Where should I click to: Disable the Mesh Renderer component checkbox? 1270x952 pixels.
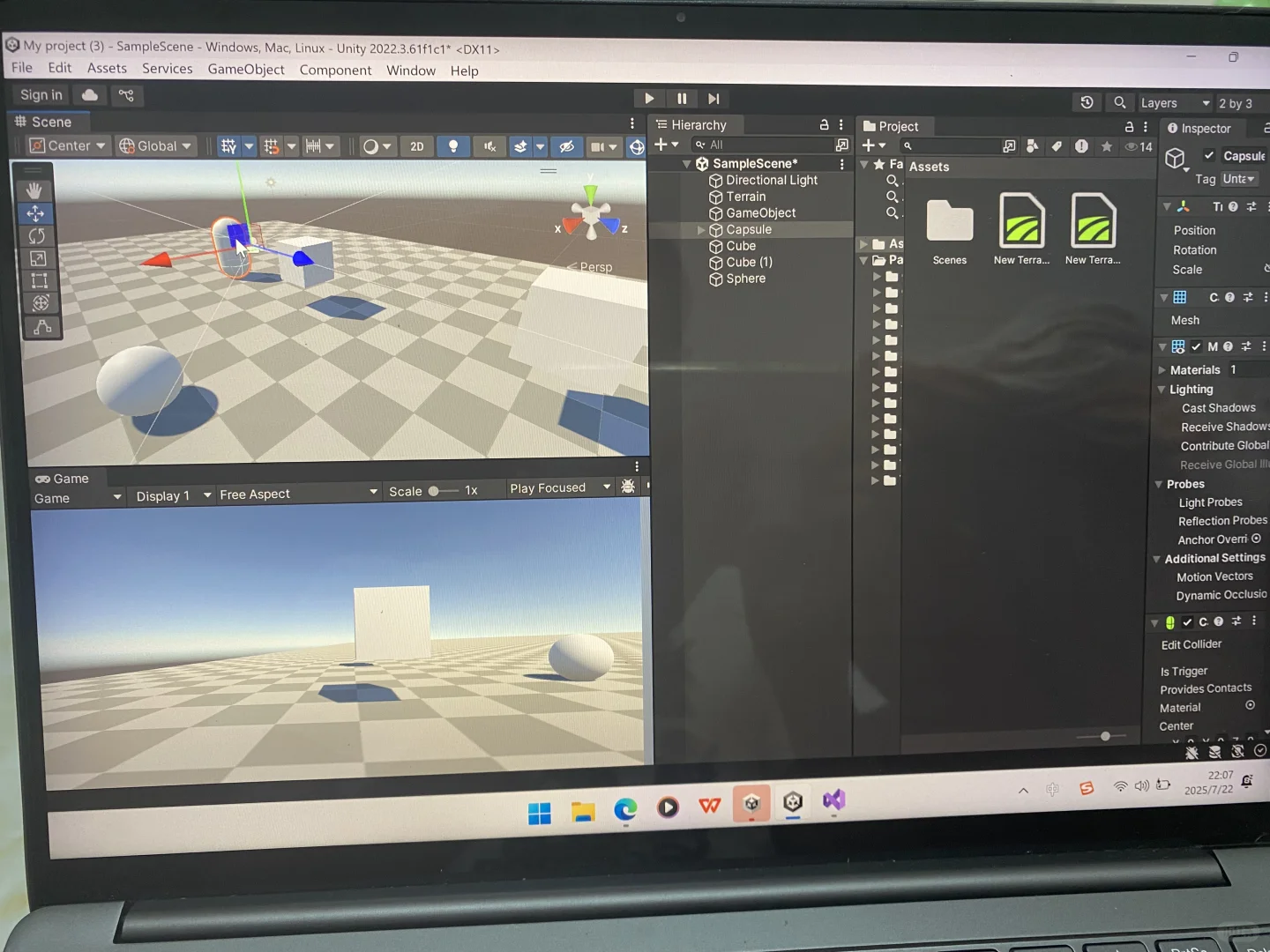coord(1196,346)
